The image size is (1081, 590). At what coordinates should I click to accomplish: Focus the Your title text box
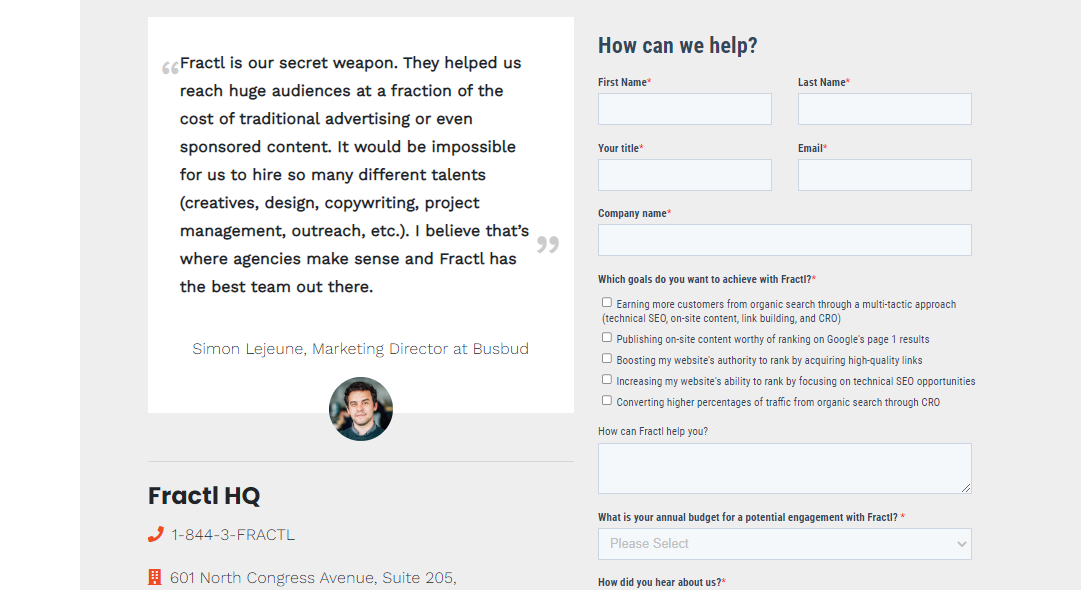click(x=685, y=175)
